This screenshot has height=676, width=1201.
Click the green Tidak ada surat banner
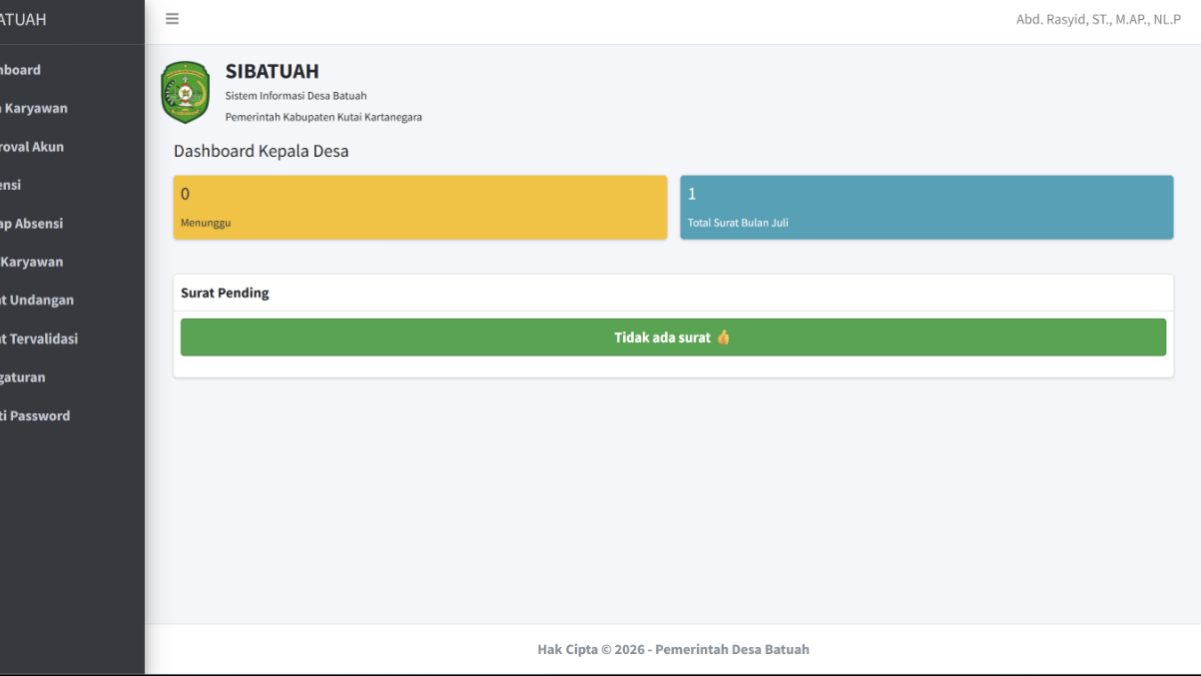tap(673, 337)
